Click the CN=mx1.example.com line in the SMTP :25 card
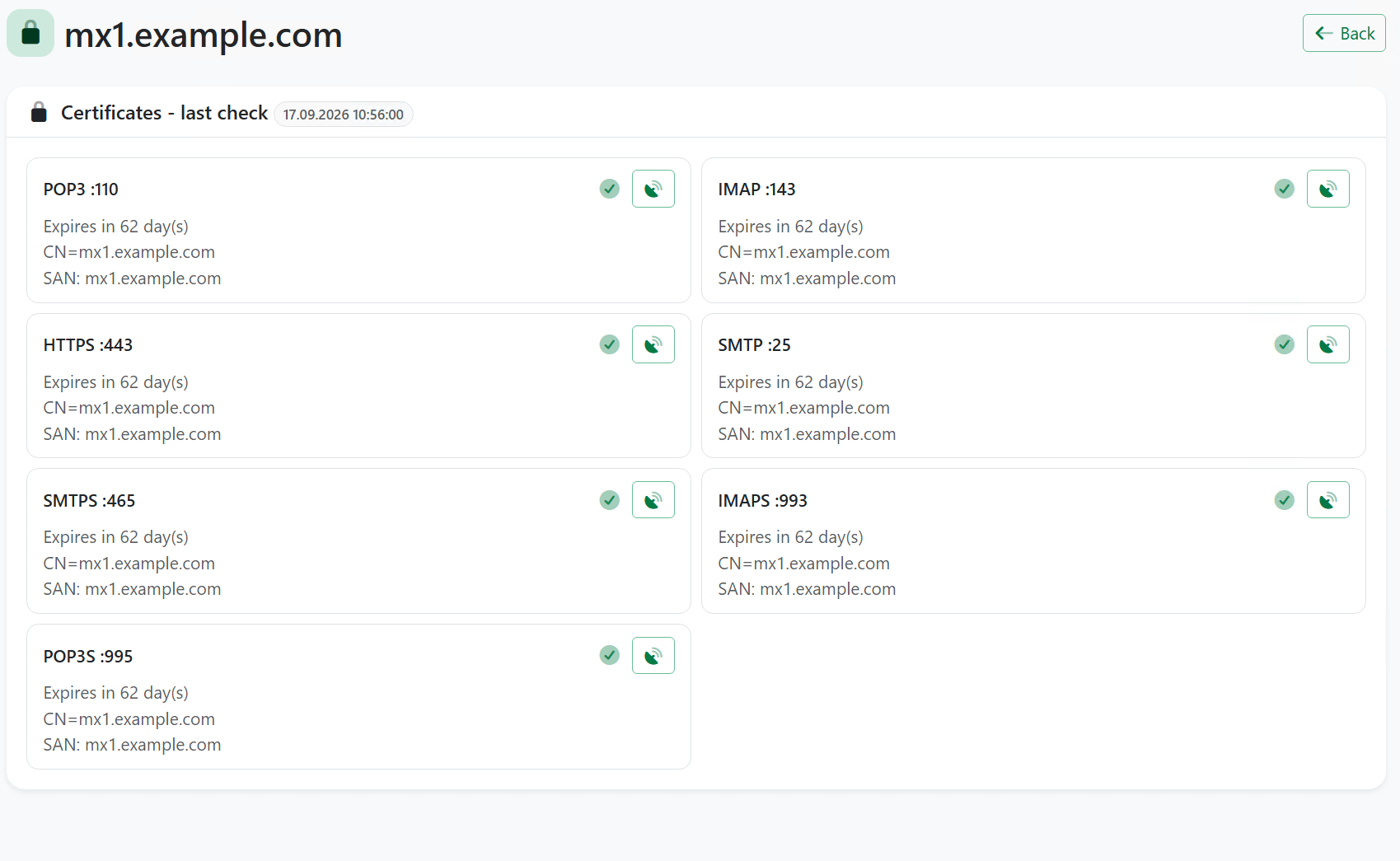Viewport: 1400px width, 861px height. 804,408
